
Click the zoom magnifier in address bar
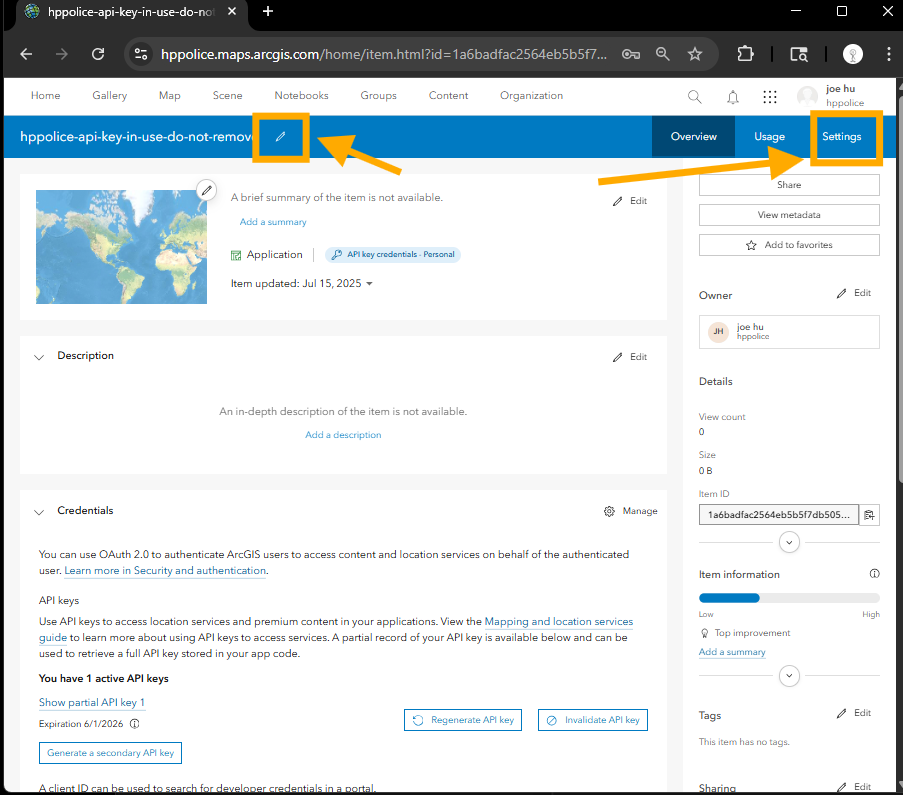pyautogui.click(x=663, y=54)
